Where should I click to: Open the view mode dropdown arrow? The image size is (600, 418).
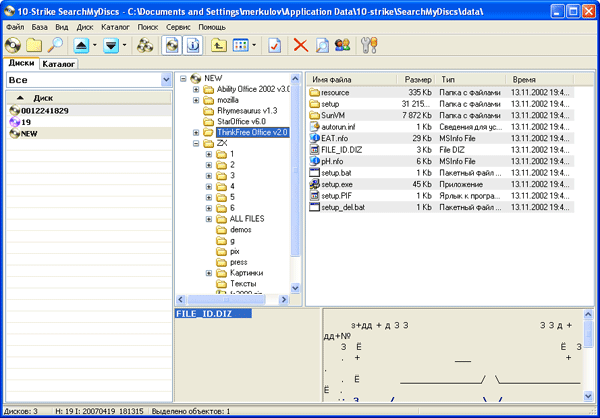(254, 45)
